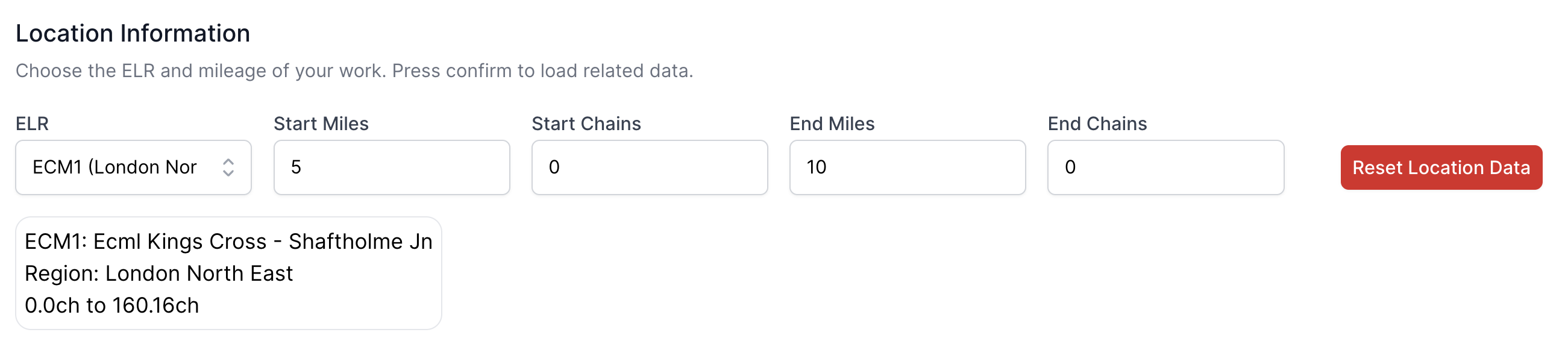
Task: Click the End Miles label
Action: point(832,123)
